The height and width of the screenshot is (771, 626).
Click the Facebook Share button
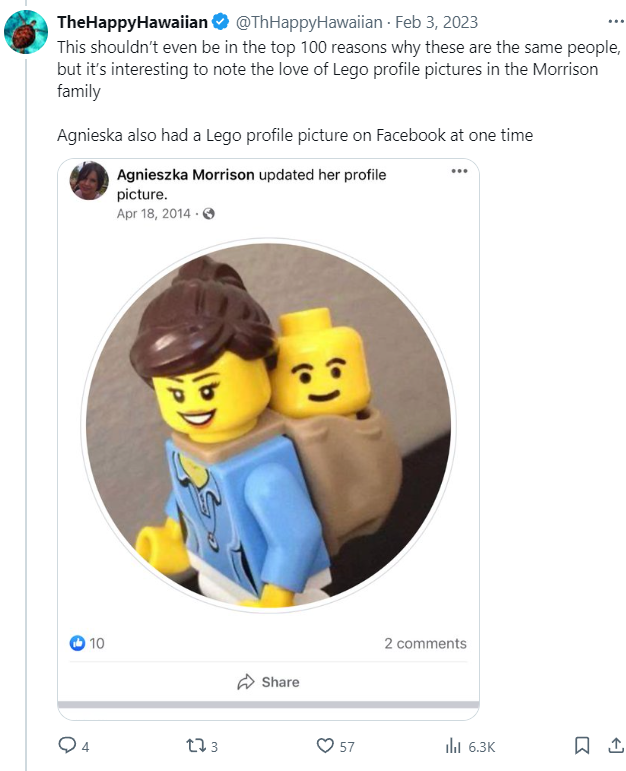click(268, 682)
